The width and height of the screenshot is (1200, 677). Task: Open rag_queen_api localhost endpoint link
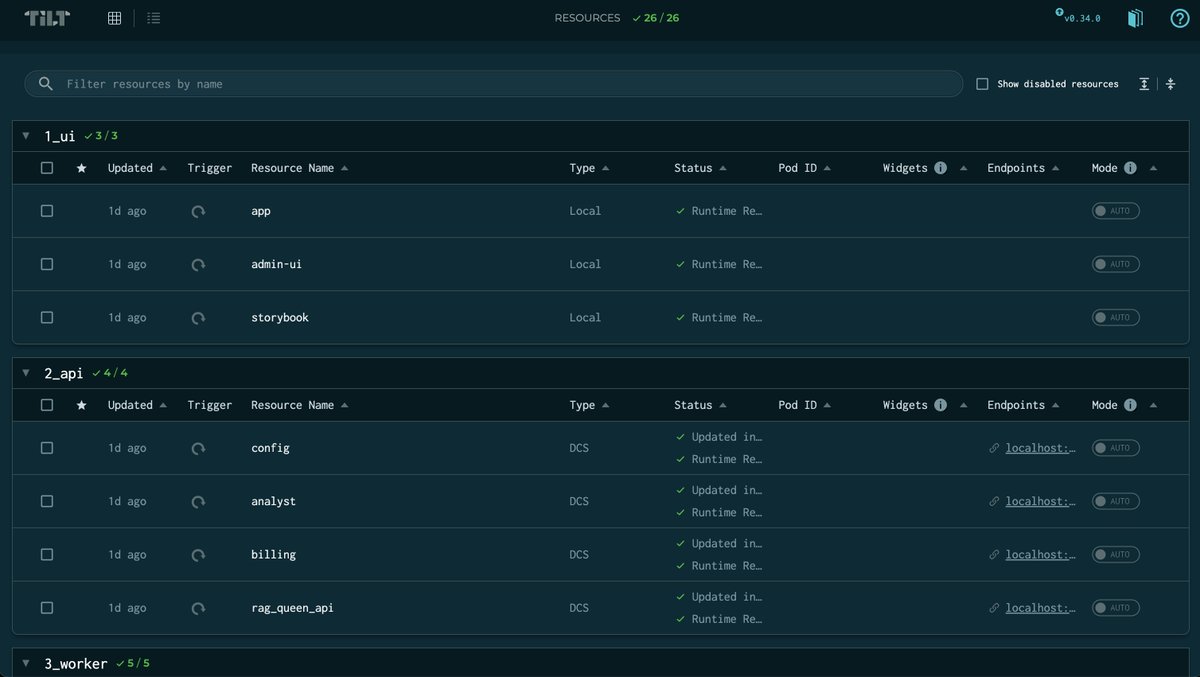pos(1041,607)
